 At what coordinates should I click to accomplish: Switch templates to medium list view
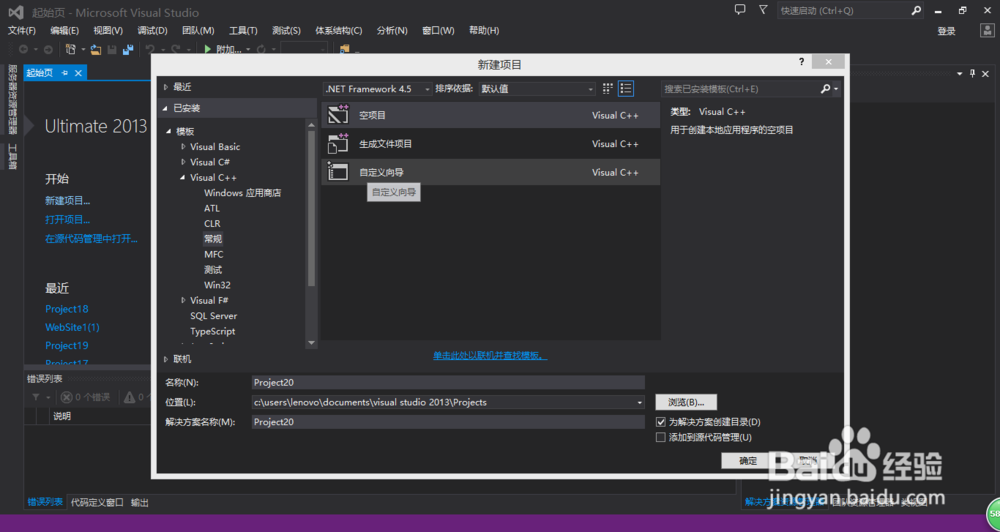(x=626, y=89)
